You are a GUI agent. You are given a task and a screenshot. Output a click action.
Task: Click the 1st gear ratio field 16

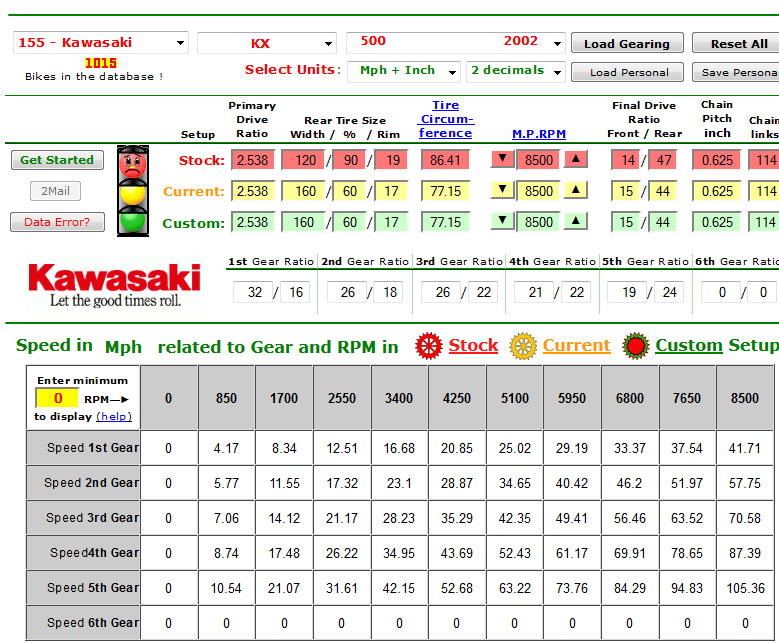(x=296, y=292)
